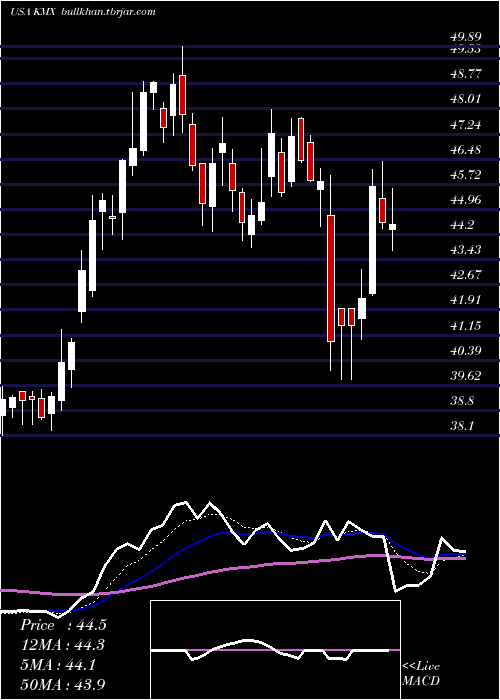Click the 44.2 price level label
Screen dimensions: 500x700
(463, 225)
